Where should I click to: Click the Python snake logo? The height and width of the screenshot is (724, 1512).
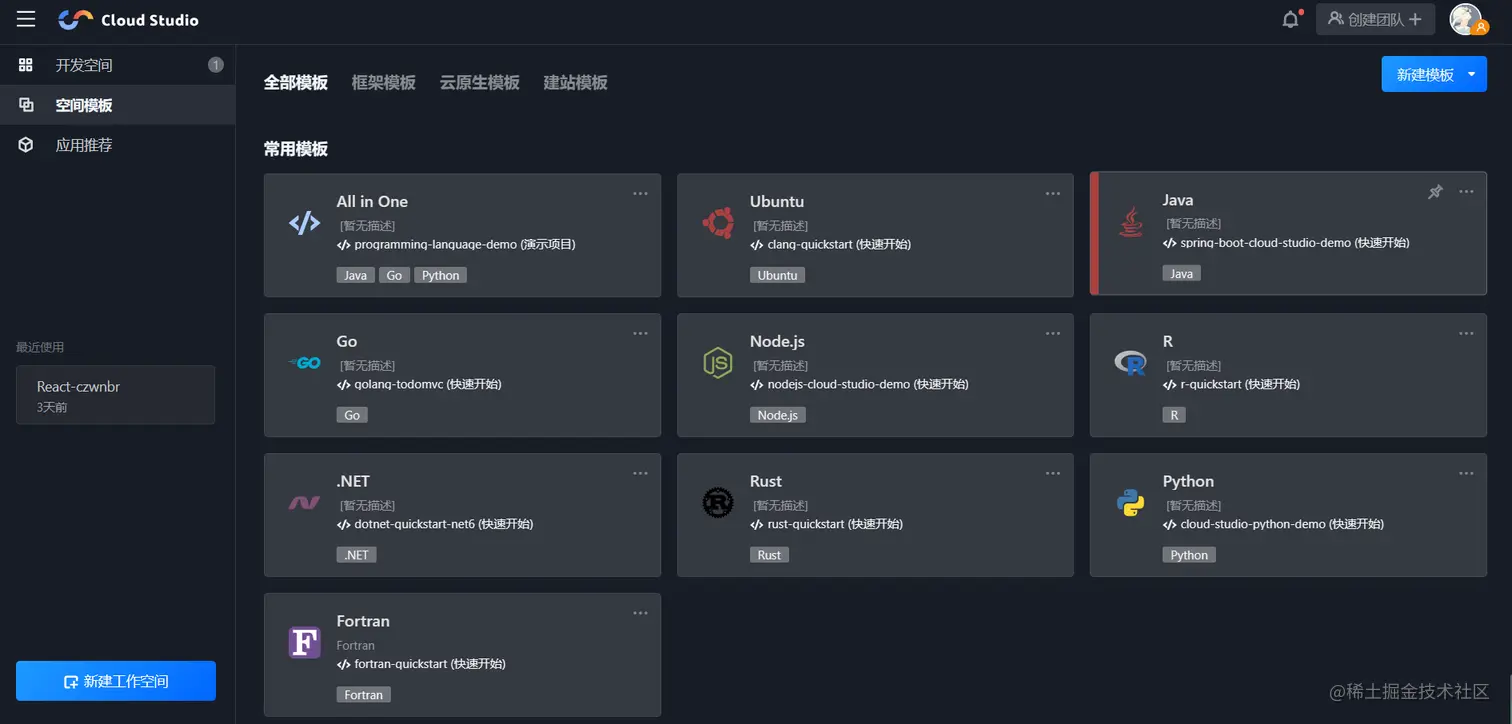1130,503
